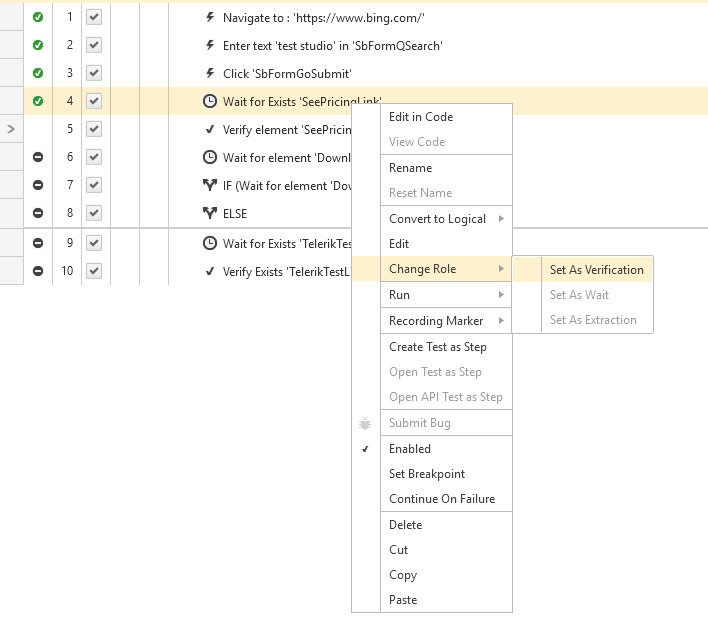Screen dimensions: 708x640
Task: Click the clock wait icon on step 6
Action: pos(209,157)
